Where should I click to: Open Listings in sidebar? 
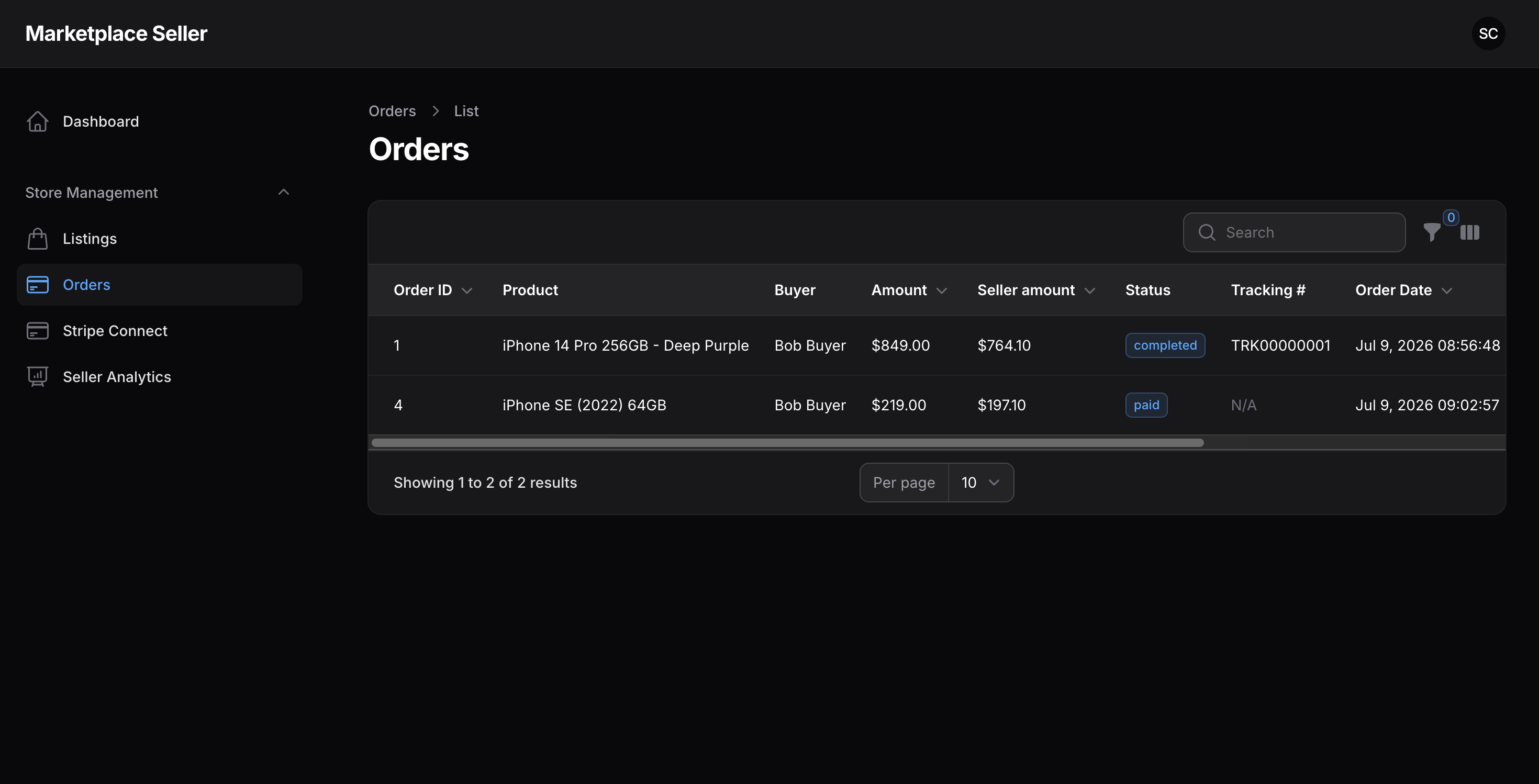pyautogui.click(x=160, y=239)
